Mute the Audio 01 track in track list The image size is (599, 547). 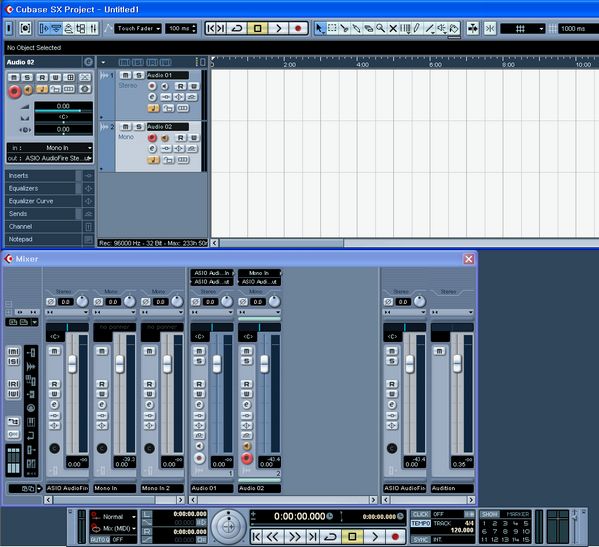(125, 75)
